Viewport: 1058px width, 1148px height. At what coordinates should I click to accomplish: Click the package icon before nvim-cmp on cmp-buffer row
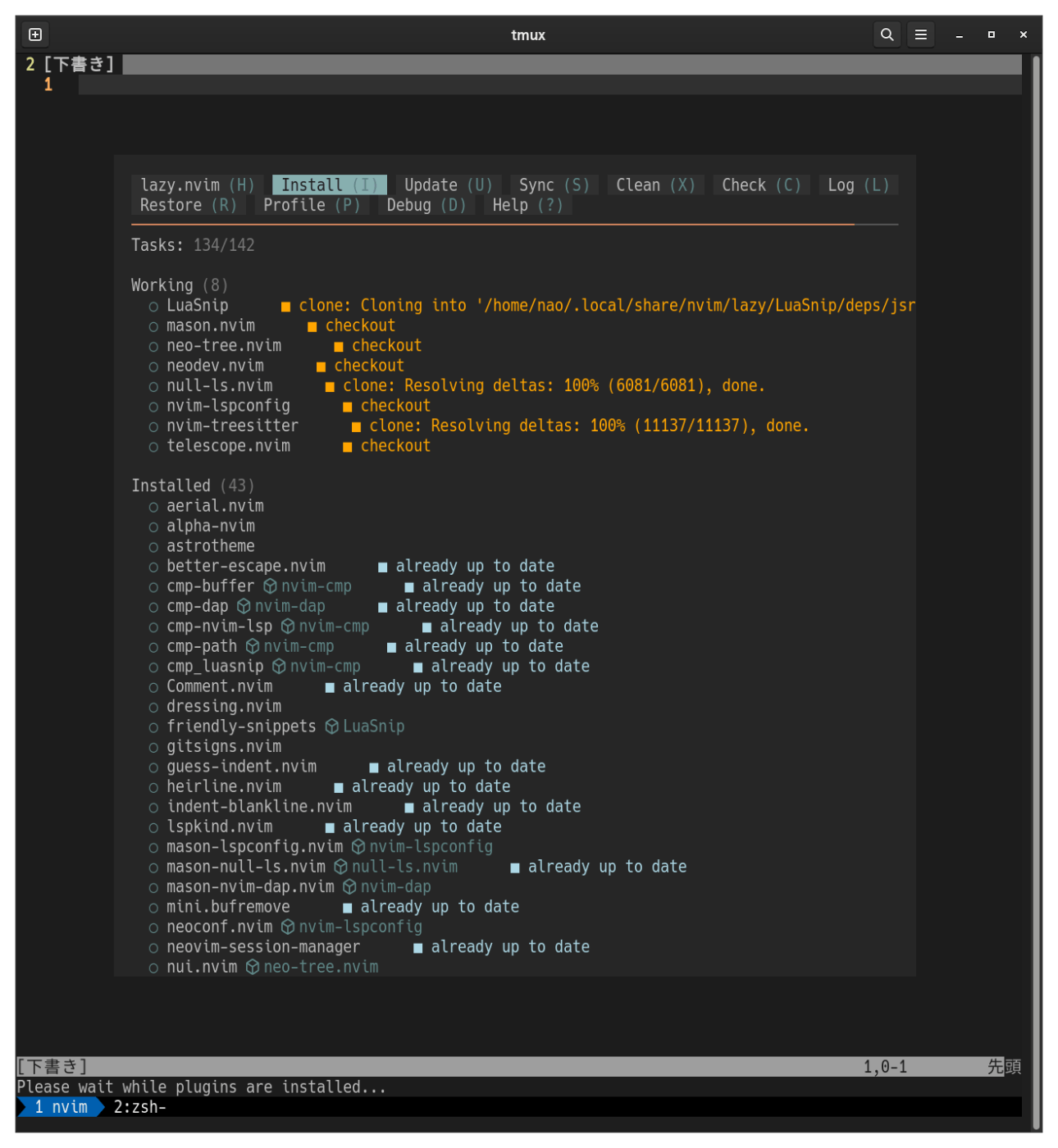click(x=270, y=586)
